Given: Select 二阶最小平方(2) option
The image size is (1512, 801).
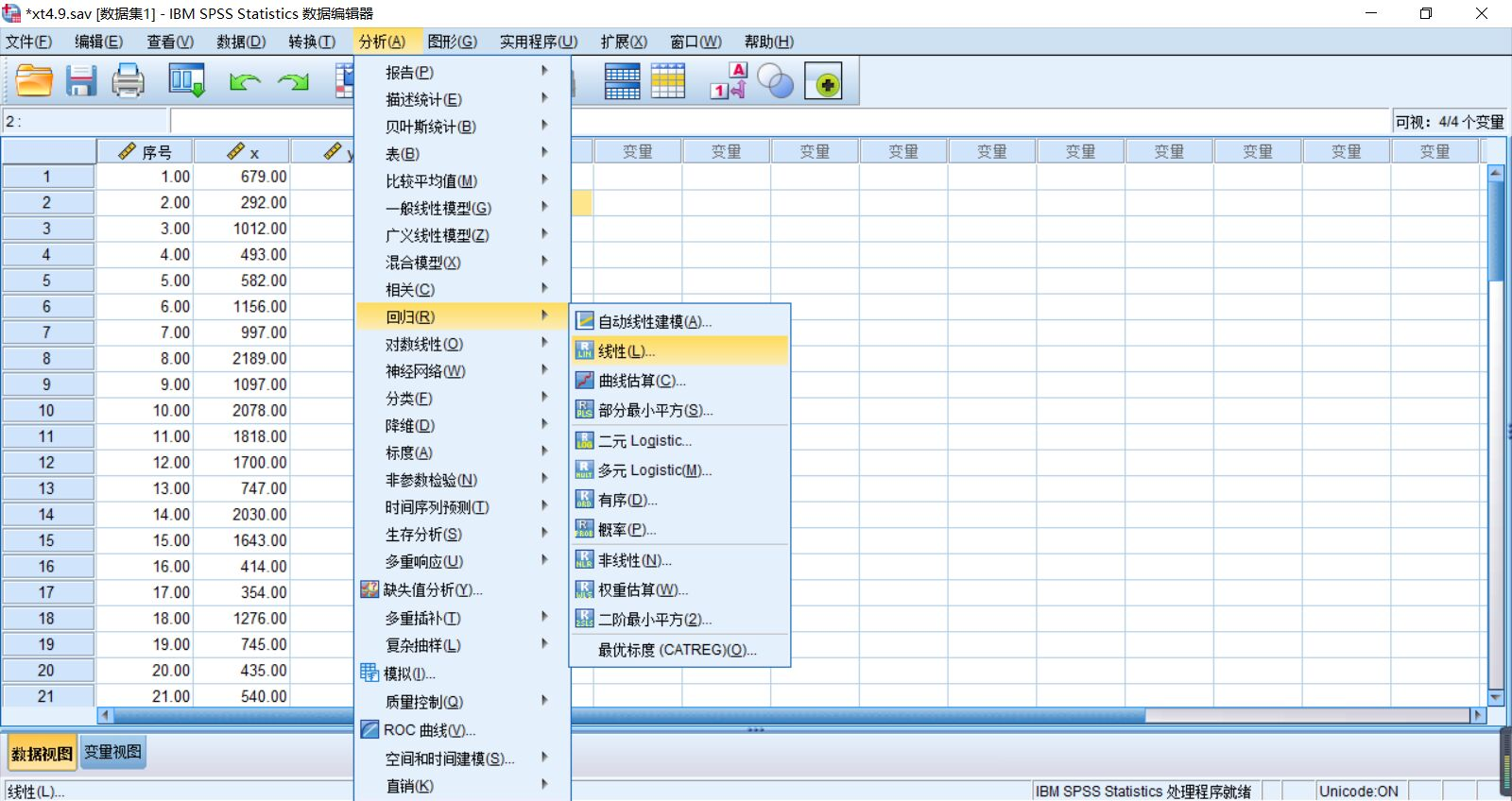Looking at the screenshot, I should (x=679, y=620).
